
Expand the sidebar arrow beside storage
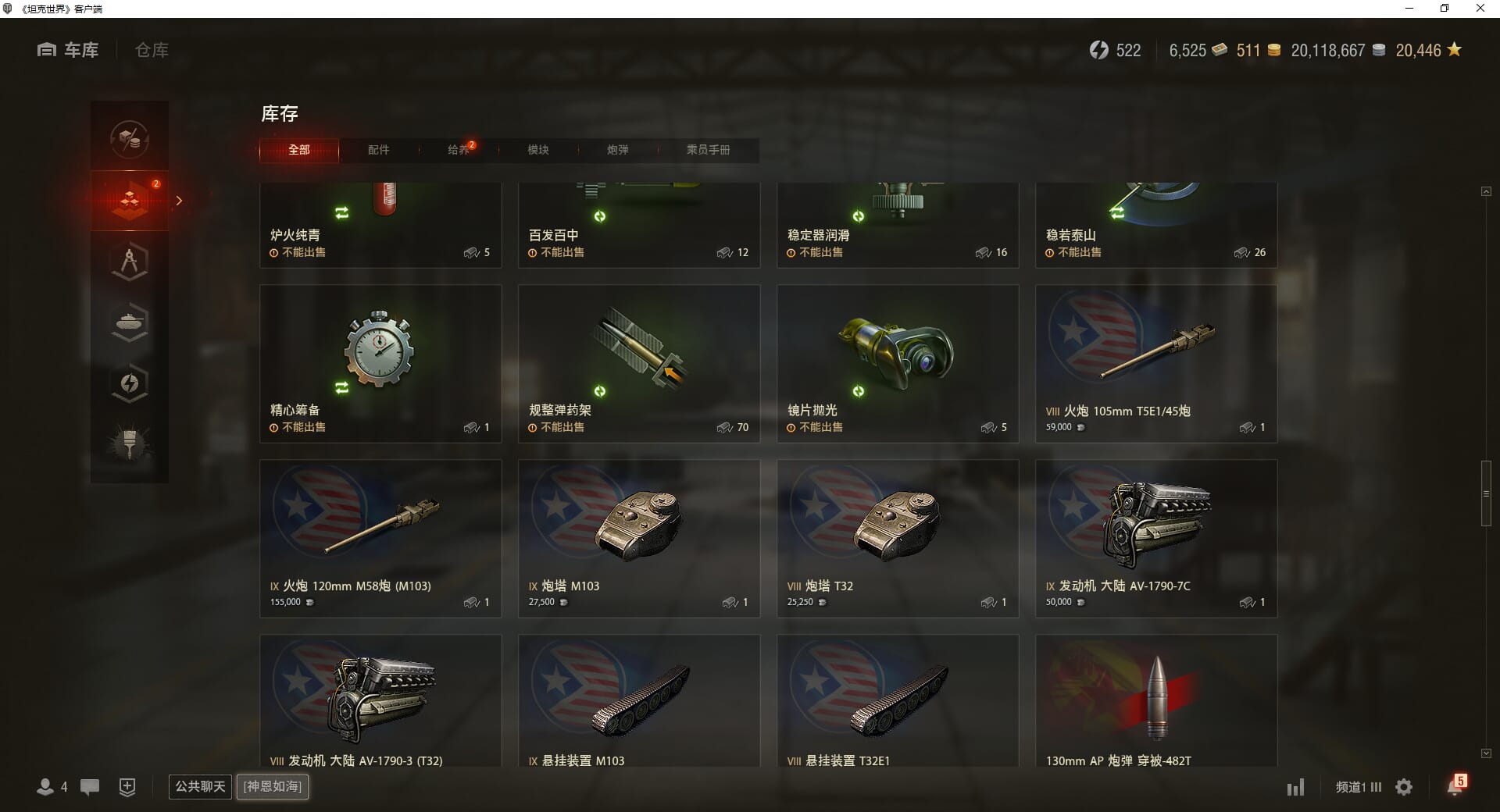coord(179,201)
